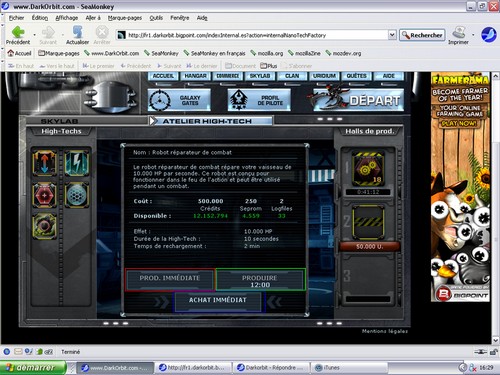Select the energy lightning High-Tech icon
The height and width of the screenshot is (375, 500).
[77, 163]
